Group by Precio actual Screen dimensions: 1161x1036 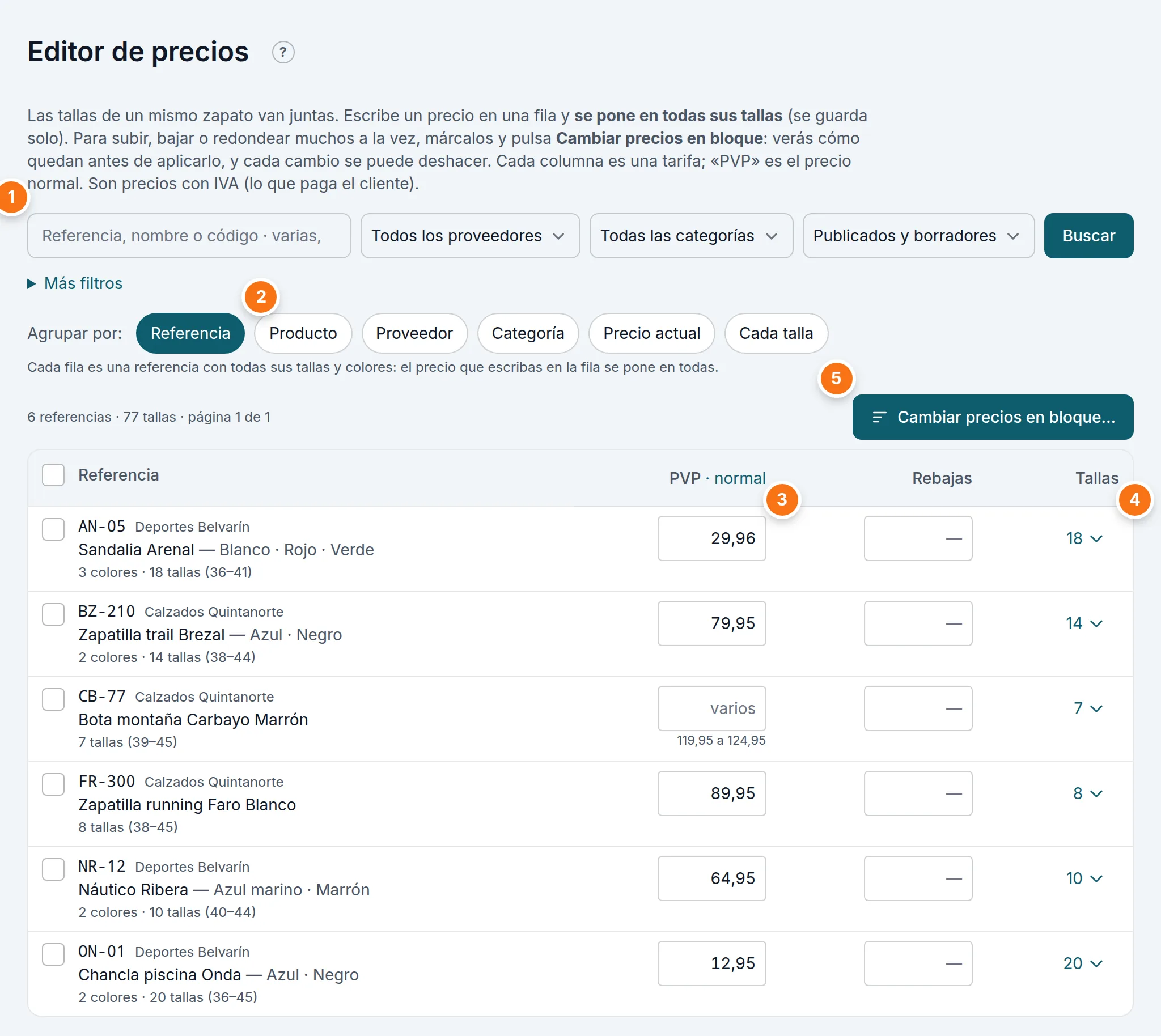pyautogui.click(x=651, y=333)
